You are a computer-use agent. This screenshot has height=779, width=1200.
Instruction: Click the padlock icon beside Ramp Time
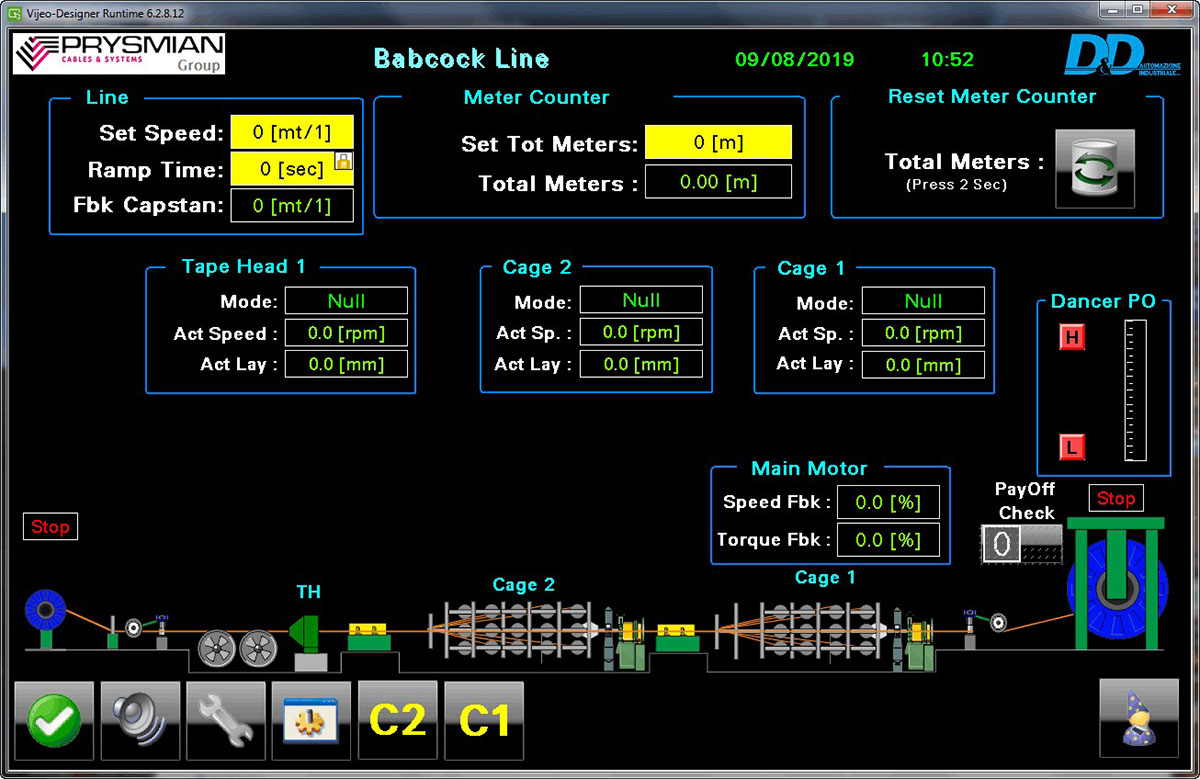click(x=343, y=161)
